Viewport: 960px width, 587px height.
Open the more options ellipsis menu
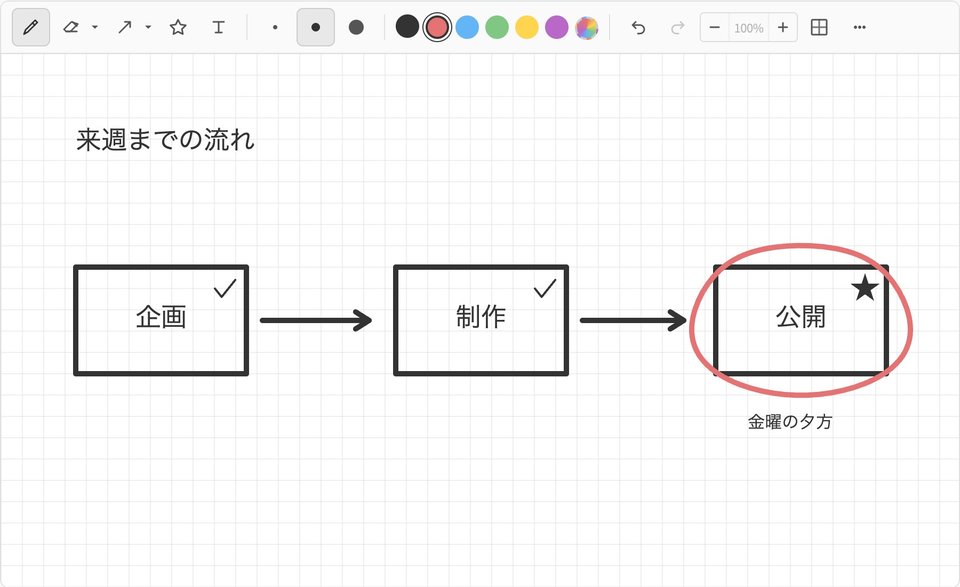click(x=860, y=28)
